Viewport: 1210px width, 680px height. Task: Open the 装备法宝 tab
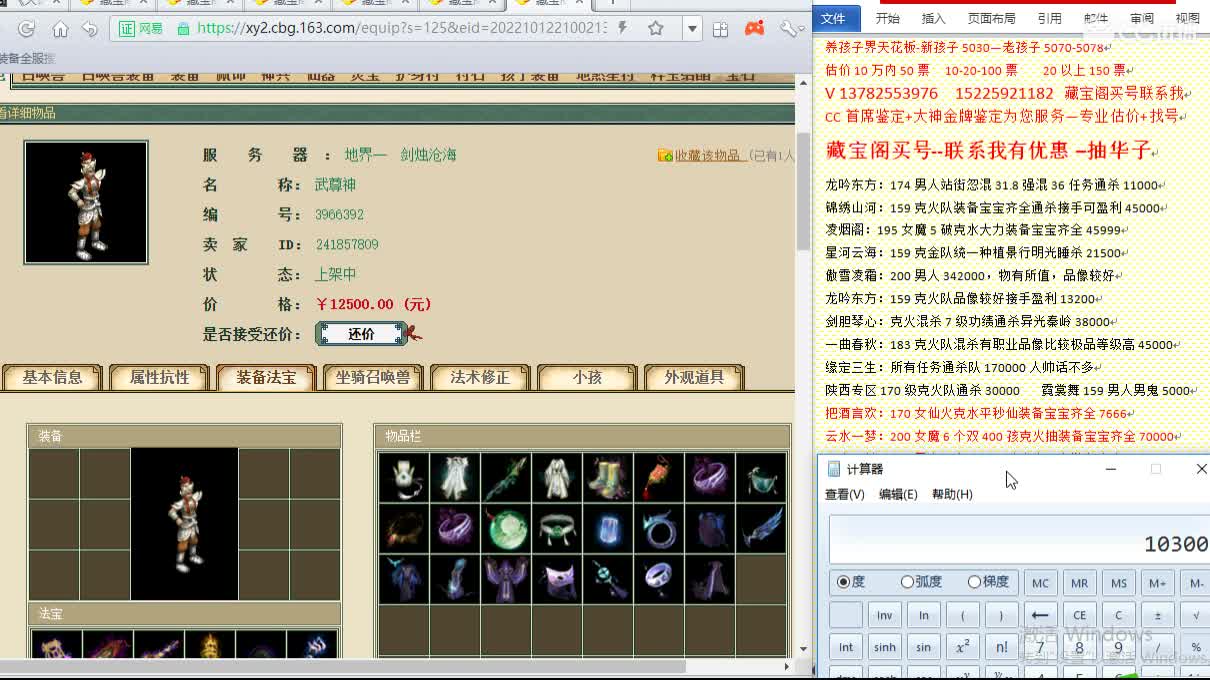pos(266,378)
